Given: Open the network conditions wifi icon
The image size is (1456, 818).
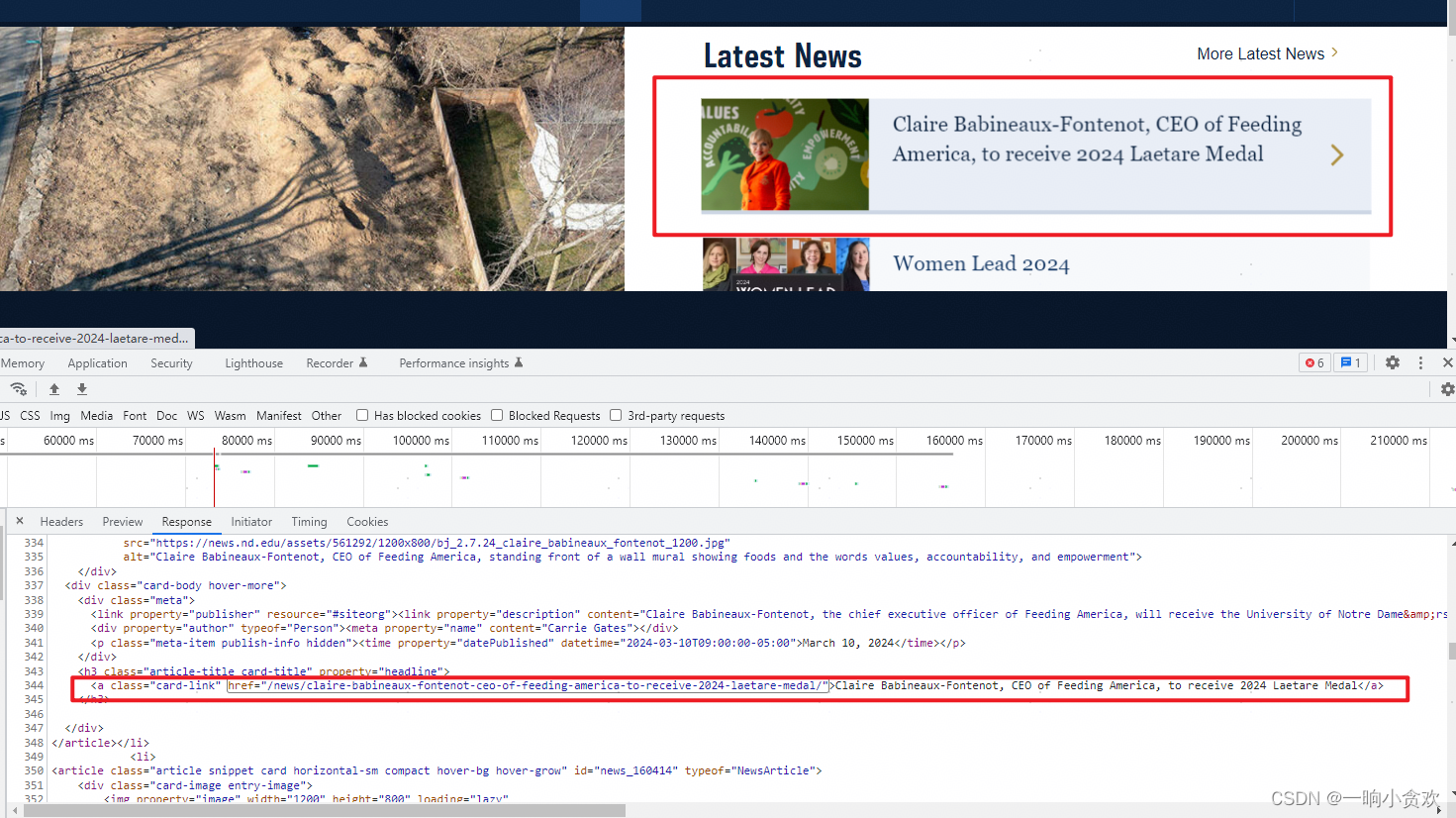Looking at the screenshot, I should tap(19, 389).
